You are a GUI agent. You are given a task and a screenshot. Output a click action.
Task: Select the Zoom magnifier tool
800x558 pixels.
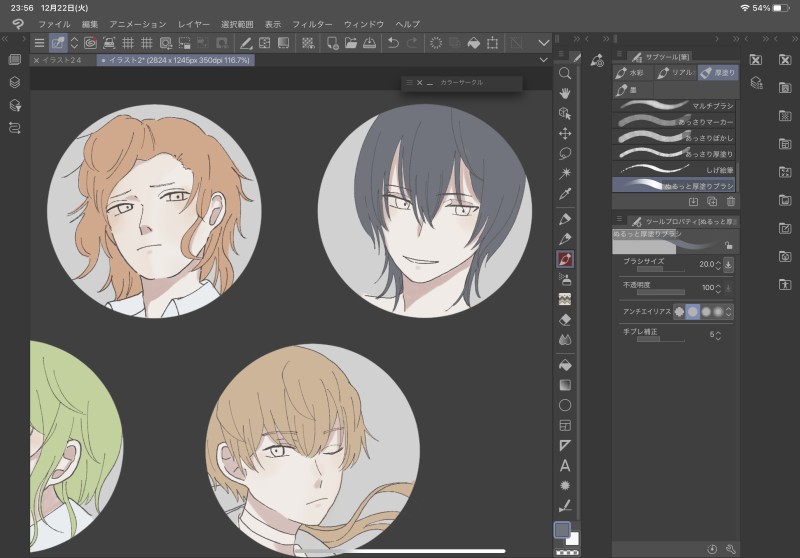(x=565, y=73)
